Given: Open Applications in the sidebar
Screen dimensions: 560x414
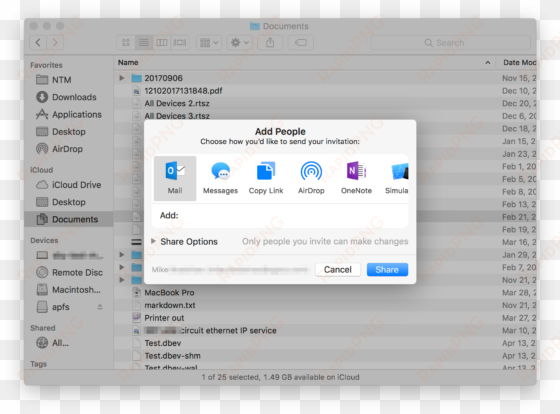Looking at the screenshot, I should click(69, 114).
